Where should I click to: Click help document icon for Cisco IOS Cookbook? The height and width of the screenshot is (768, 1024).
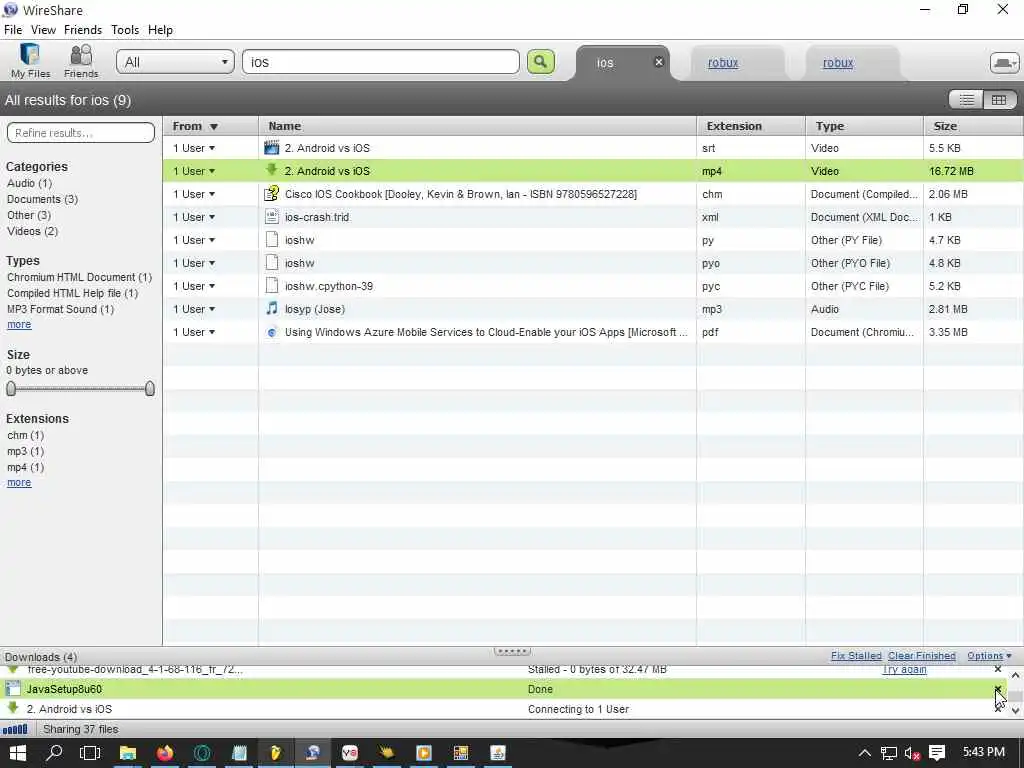[272, 193]
